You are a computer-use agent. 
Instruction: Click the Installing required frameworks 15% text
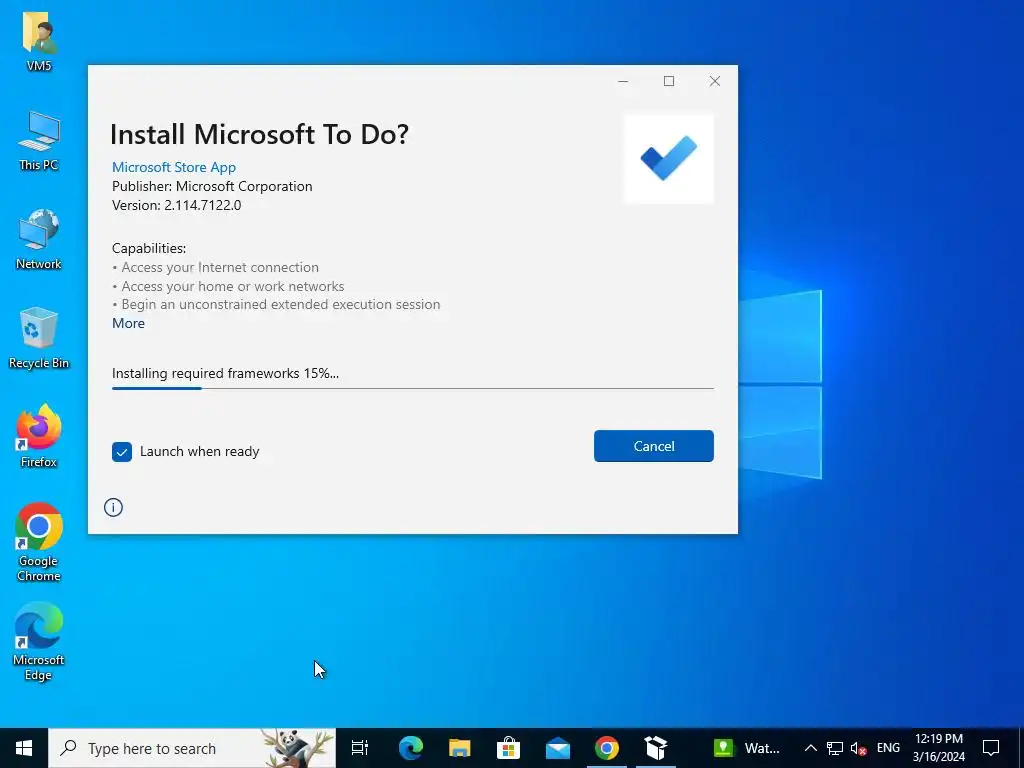pyautogui.click(x=225, y=374)
